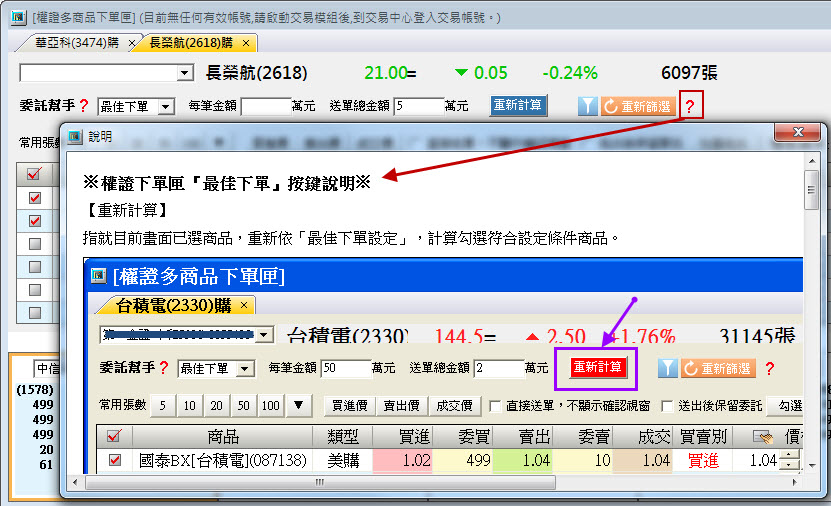Screen dimensions: 831x506
Task: Click the 商品 column header
Action: click(223, 437)
